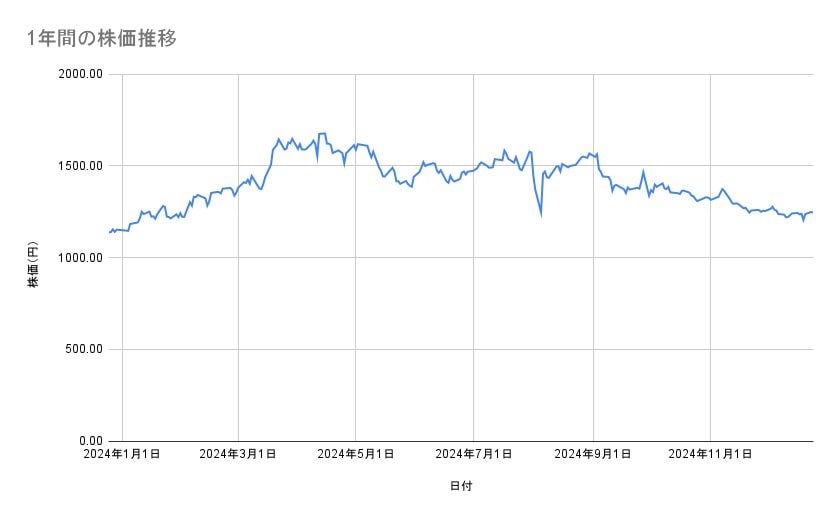Click the last data point of the price line
The width and height of the screenshot is (839, 519).
pos(812,212)
